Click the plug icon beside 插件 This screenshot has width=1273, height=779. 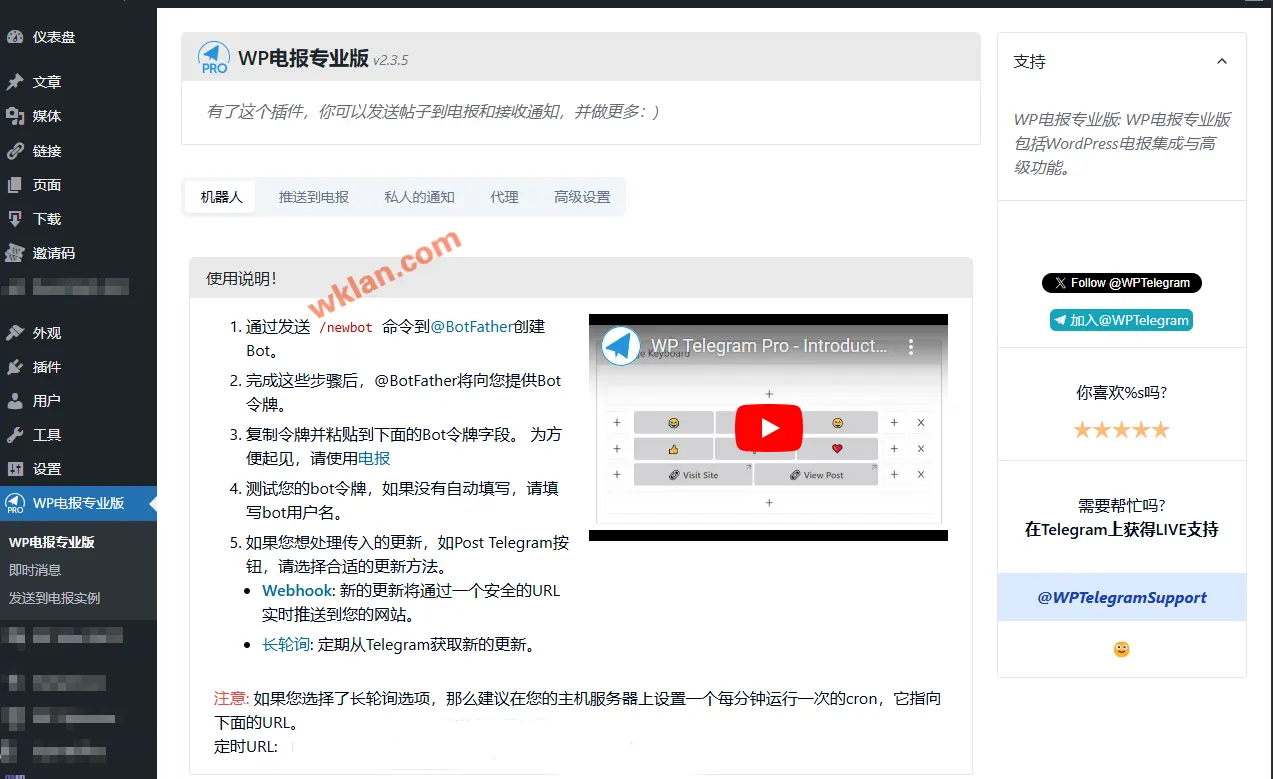tap(15, 367)
